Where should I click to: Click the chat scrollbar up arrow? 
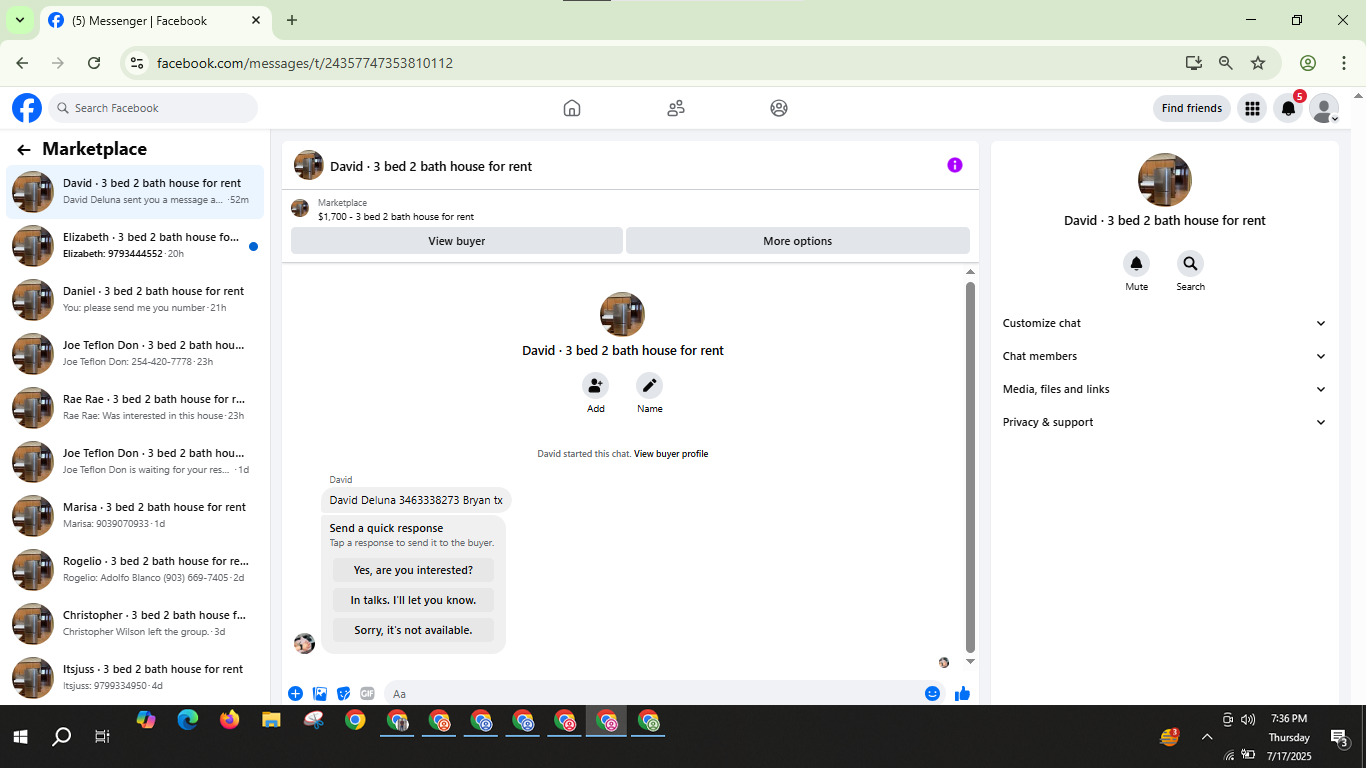[x=970, y=272]
